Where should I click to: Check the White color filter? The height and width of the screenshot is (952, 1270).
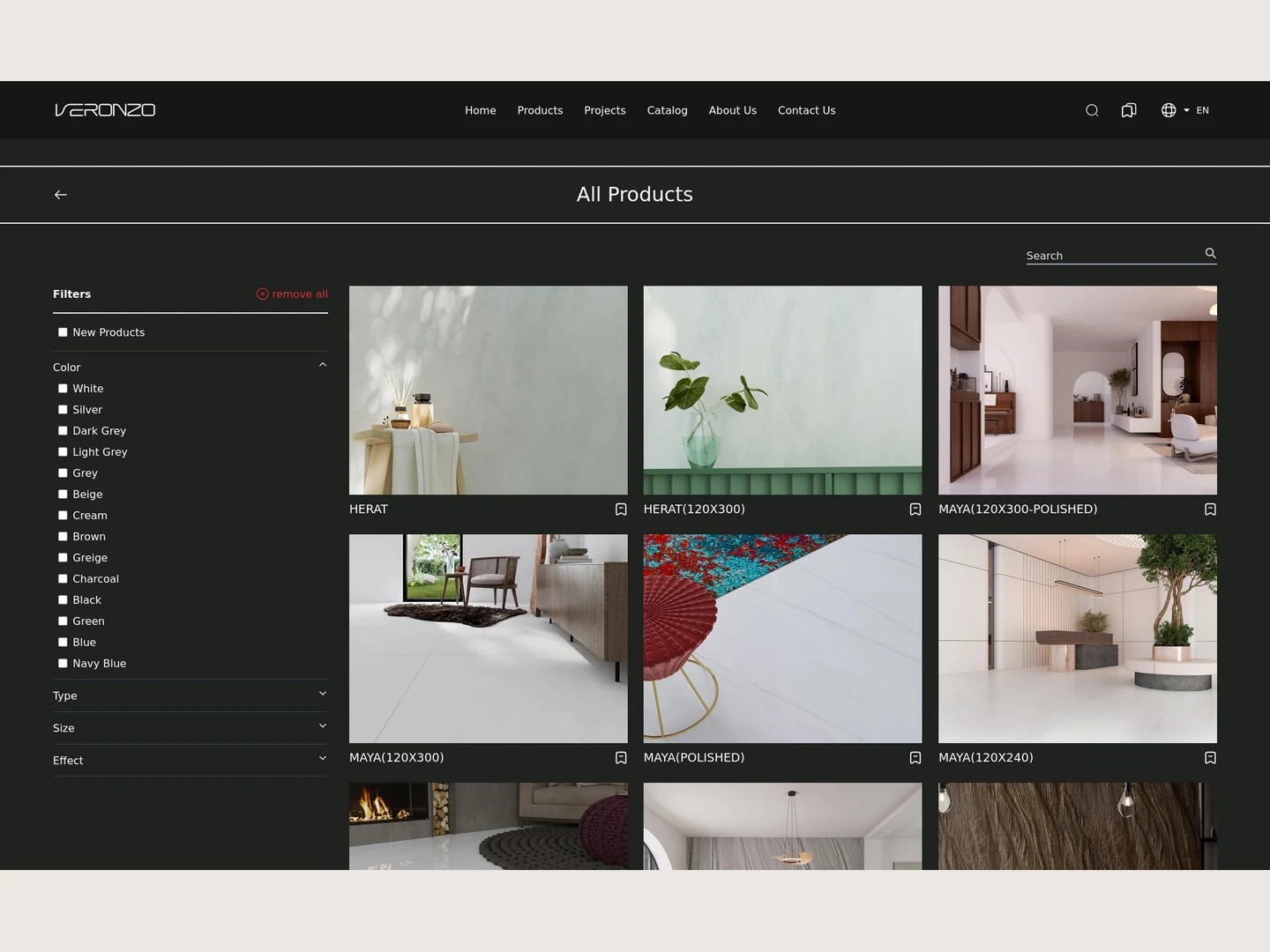[x=63, y=389]
